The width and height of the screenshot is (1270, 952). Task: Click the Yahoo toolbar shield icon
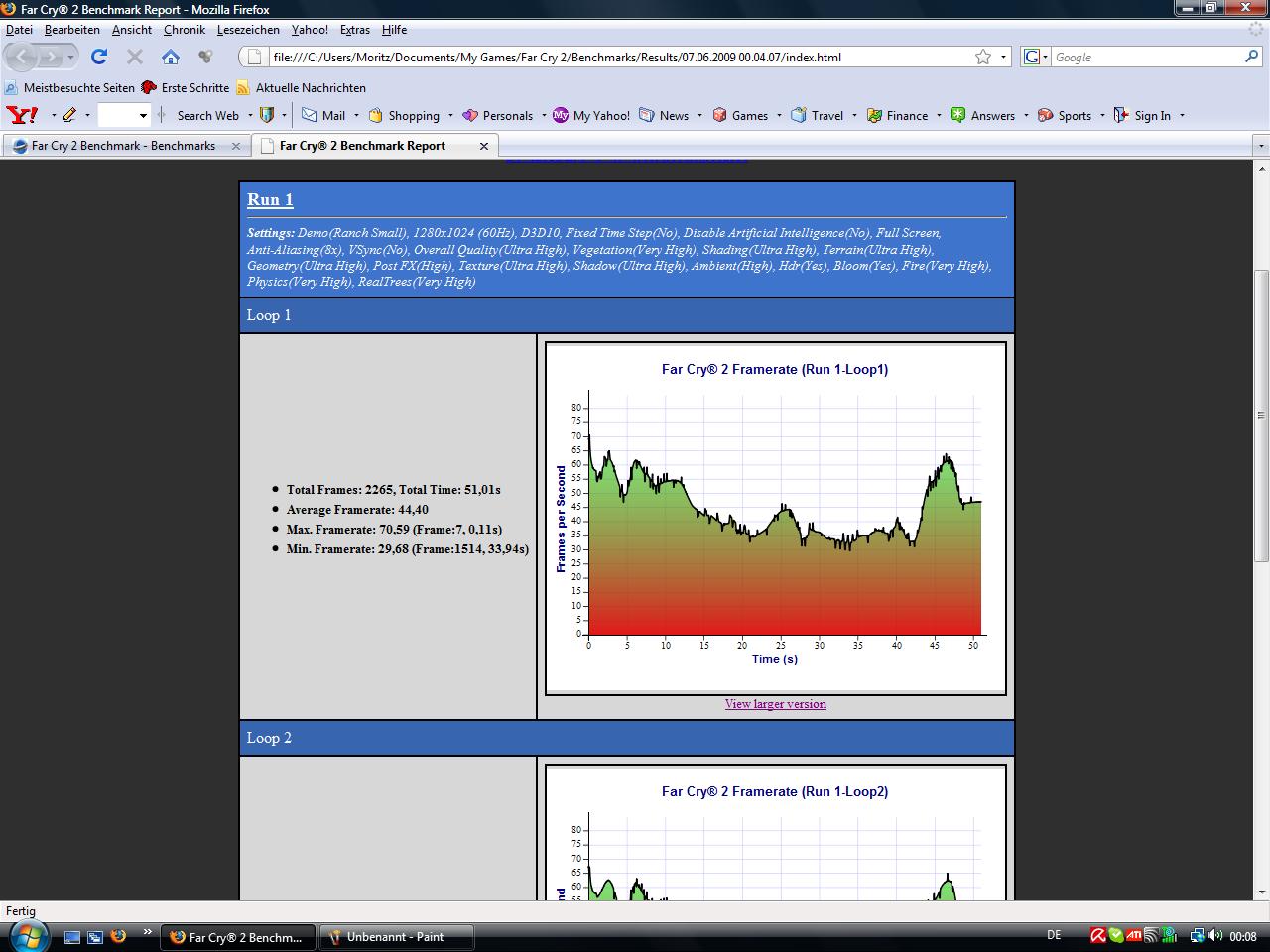[266, 115]
